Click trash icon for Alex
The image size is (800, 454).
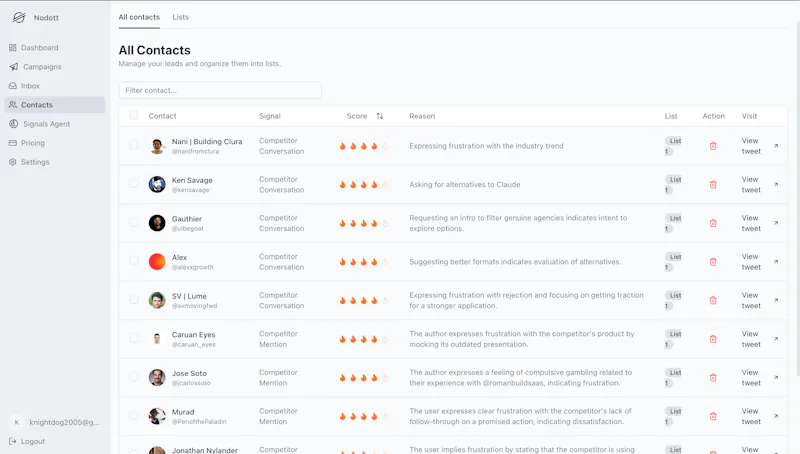(x=713, y=262)
